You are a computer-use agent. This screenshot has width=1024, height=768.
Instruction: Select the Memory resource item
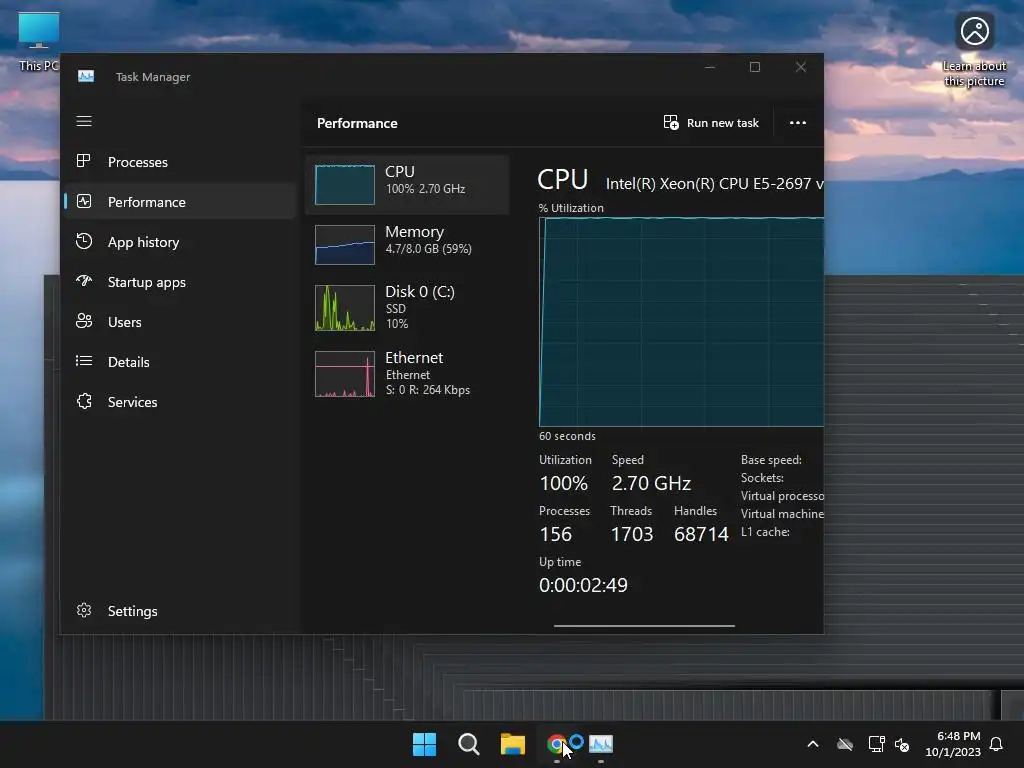(x=407, y=244)
